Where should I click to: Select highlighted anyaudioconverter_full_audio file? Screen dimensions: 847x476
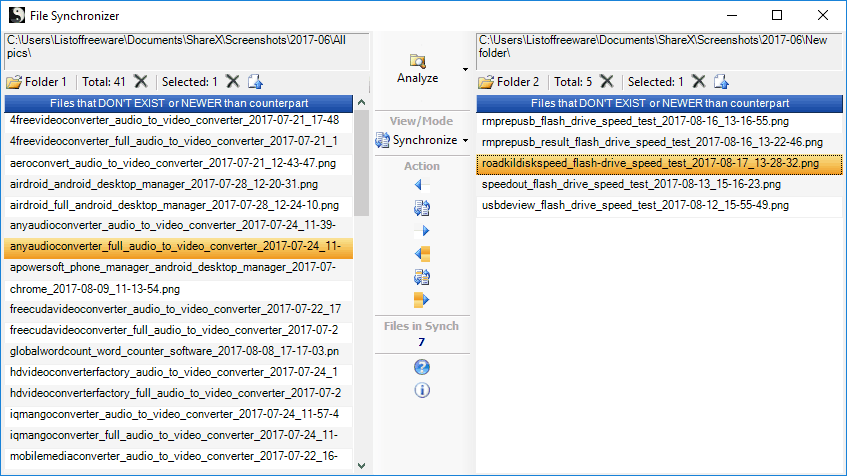178,247
